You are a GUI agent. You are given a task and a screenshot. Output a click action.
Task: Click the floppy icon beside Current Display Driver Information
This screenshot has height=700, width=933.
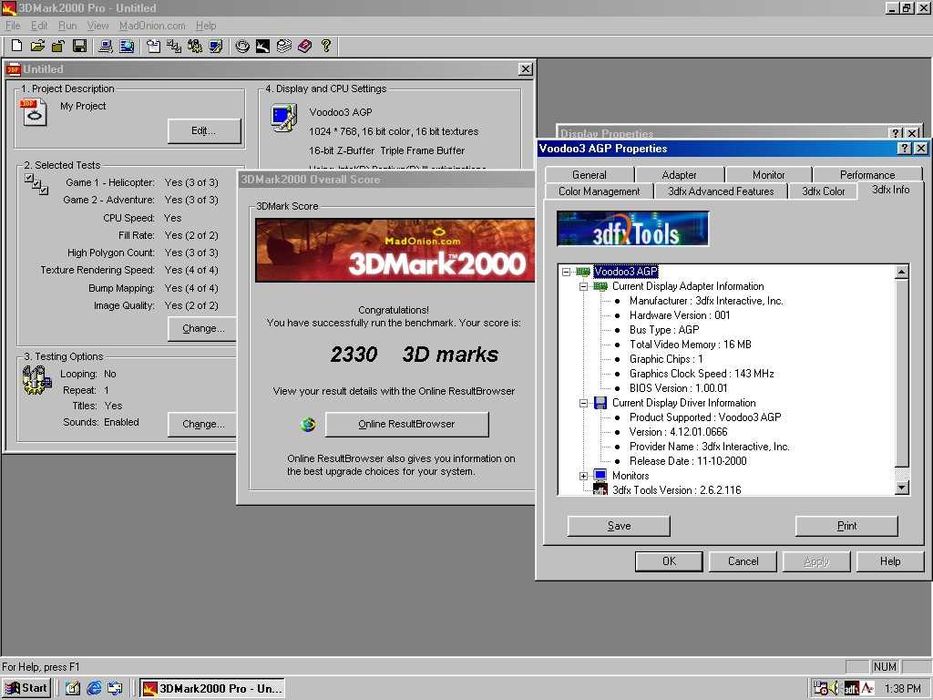[600, 403]
